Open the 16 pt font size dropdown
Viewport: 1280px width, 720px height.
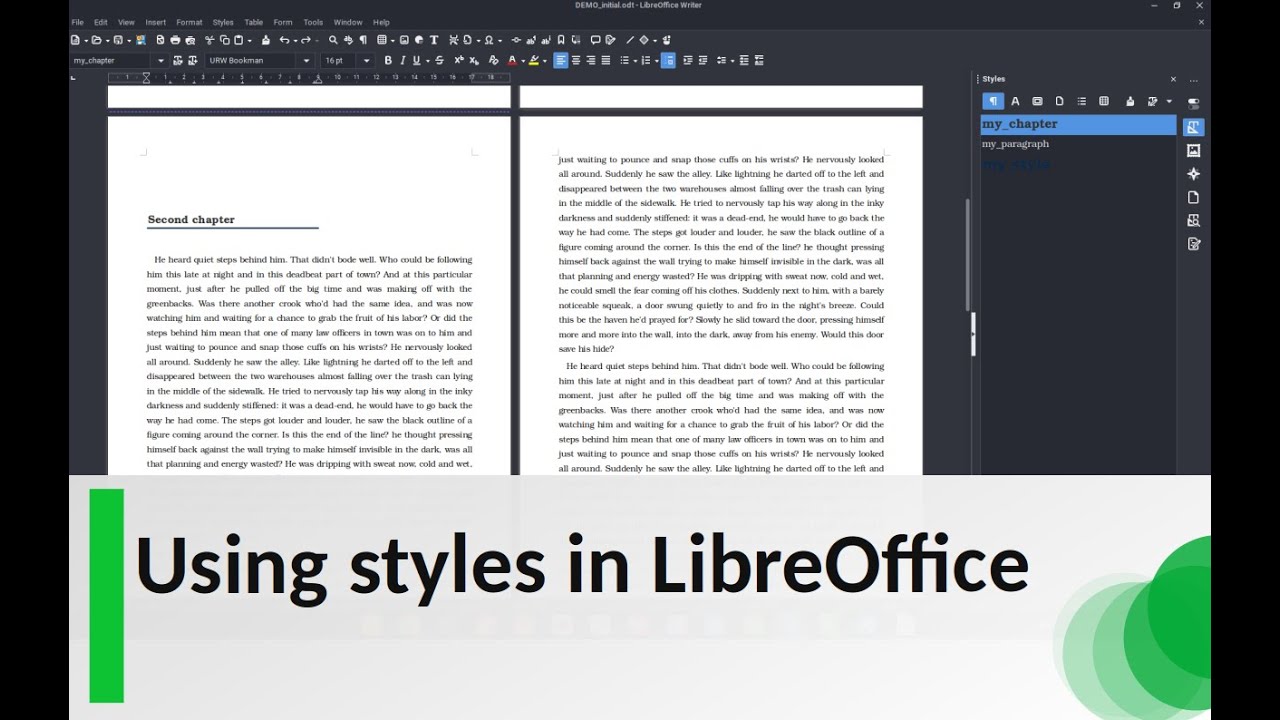(x=366, y=60)
